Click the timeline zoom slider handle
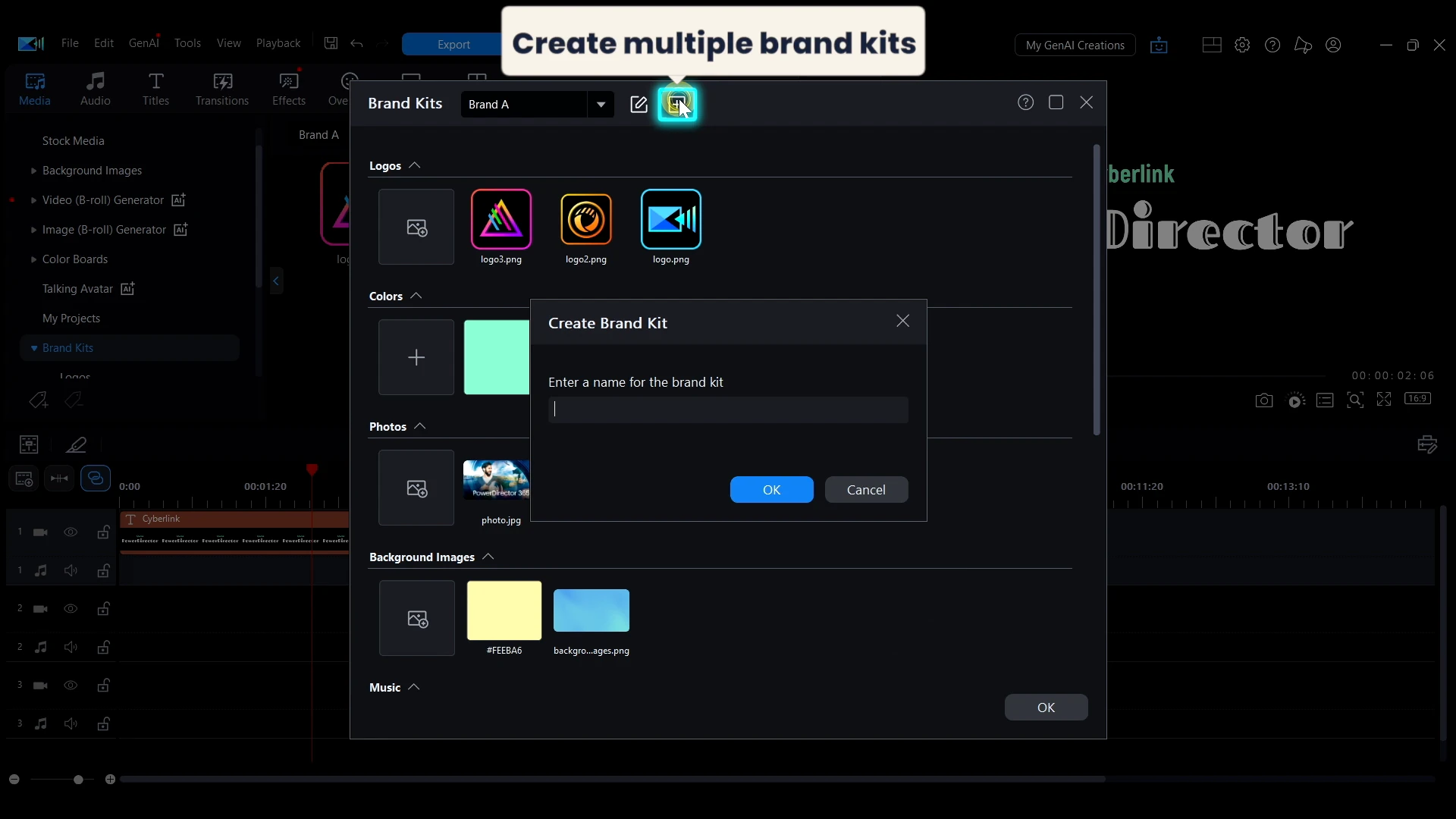1456x819 pixels. (78, 780)
